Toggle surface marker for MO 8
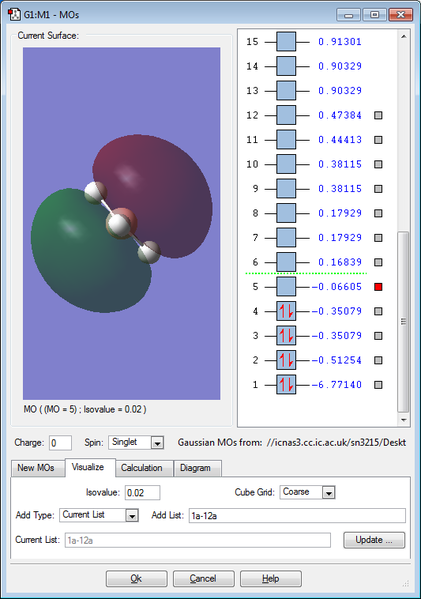This screenshot has height=599, width=421. (x=378, y=213)
